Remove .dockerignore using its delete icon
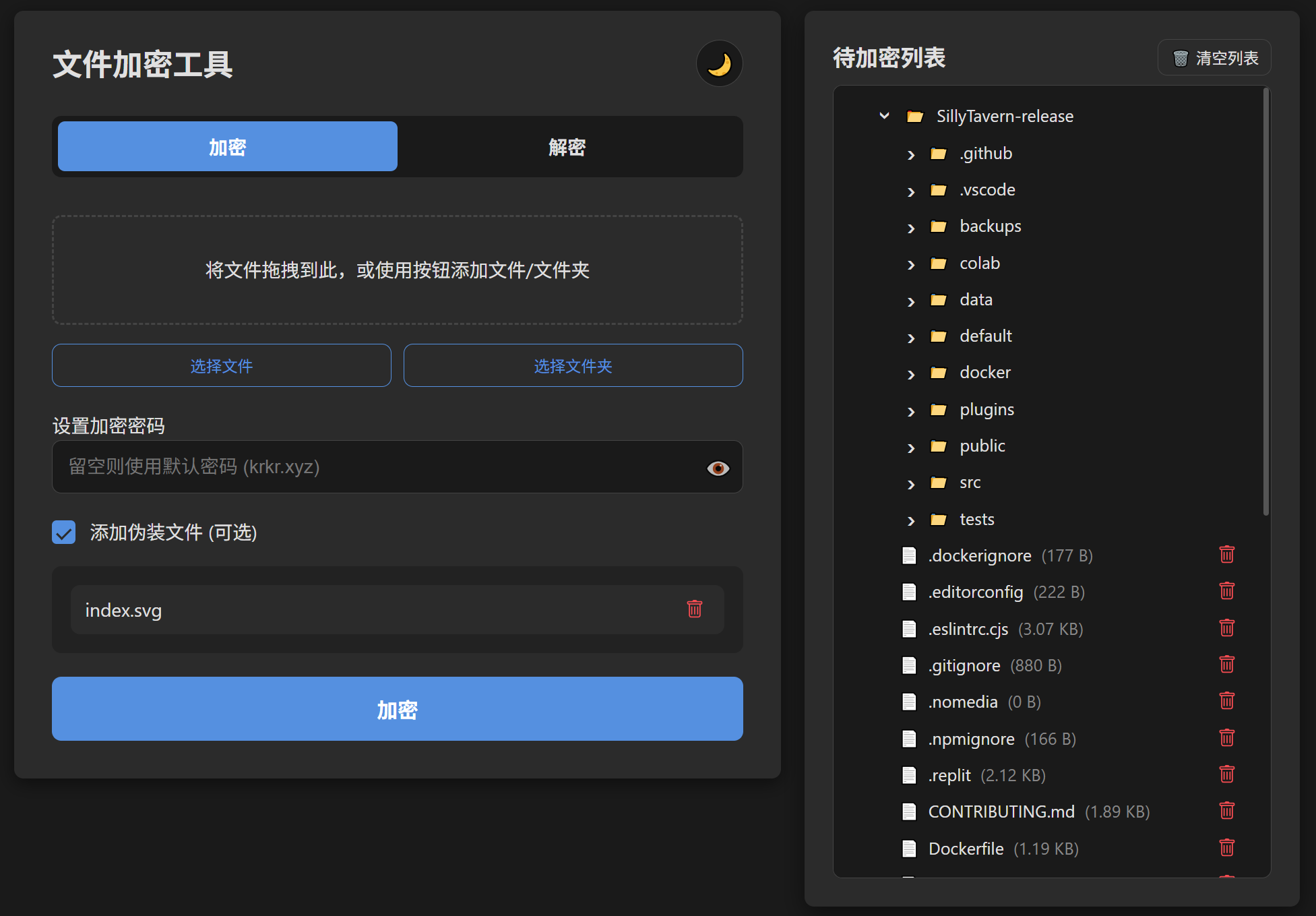The height and width of the screenshot is (916, 1316). (1226, 555)
